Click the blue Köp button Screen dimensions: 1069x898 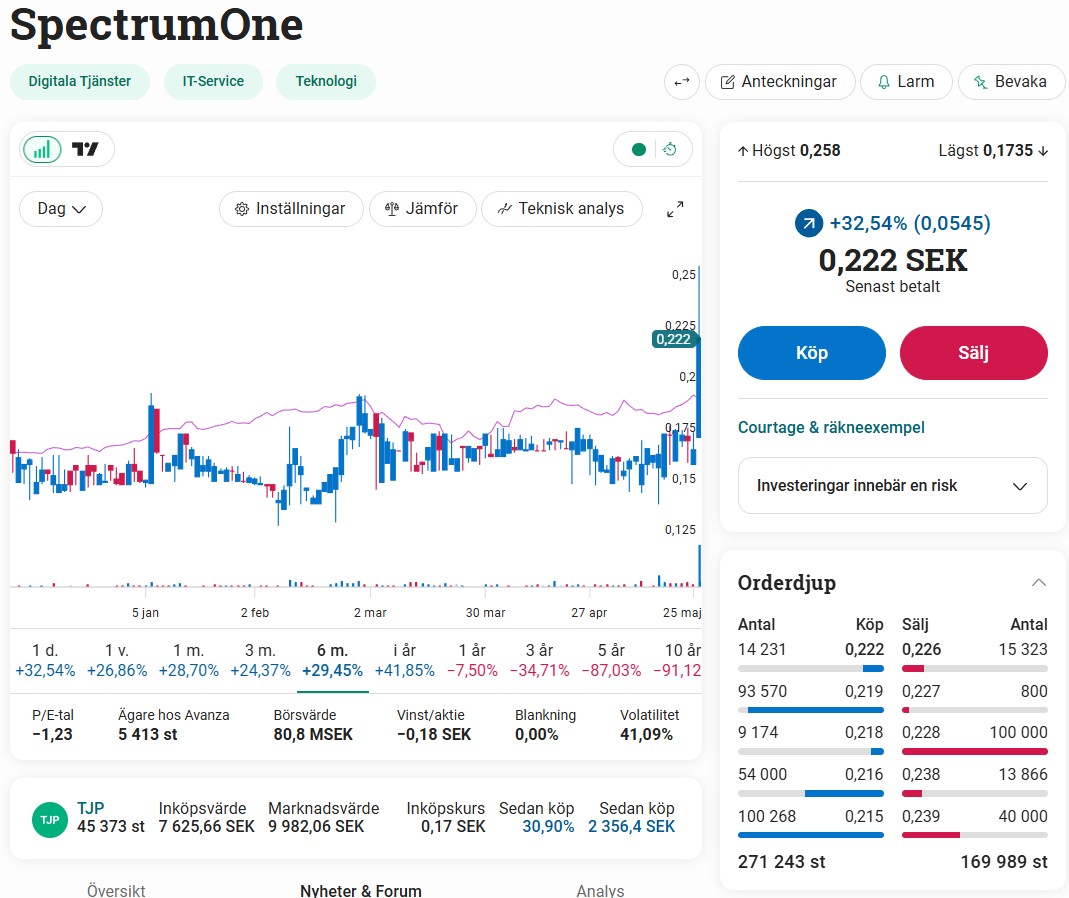tap(812, 353)
